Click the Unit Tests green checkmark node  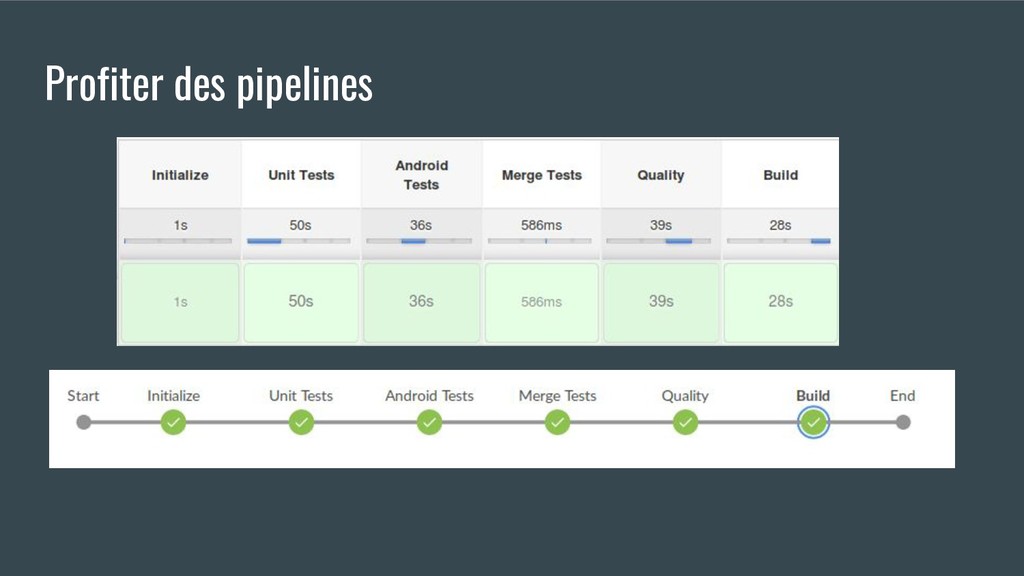click(301, 423)
